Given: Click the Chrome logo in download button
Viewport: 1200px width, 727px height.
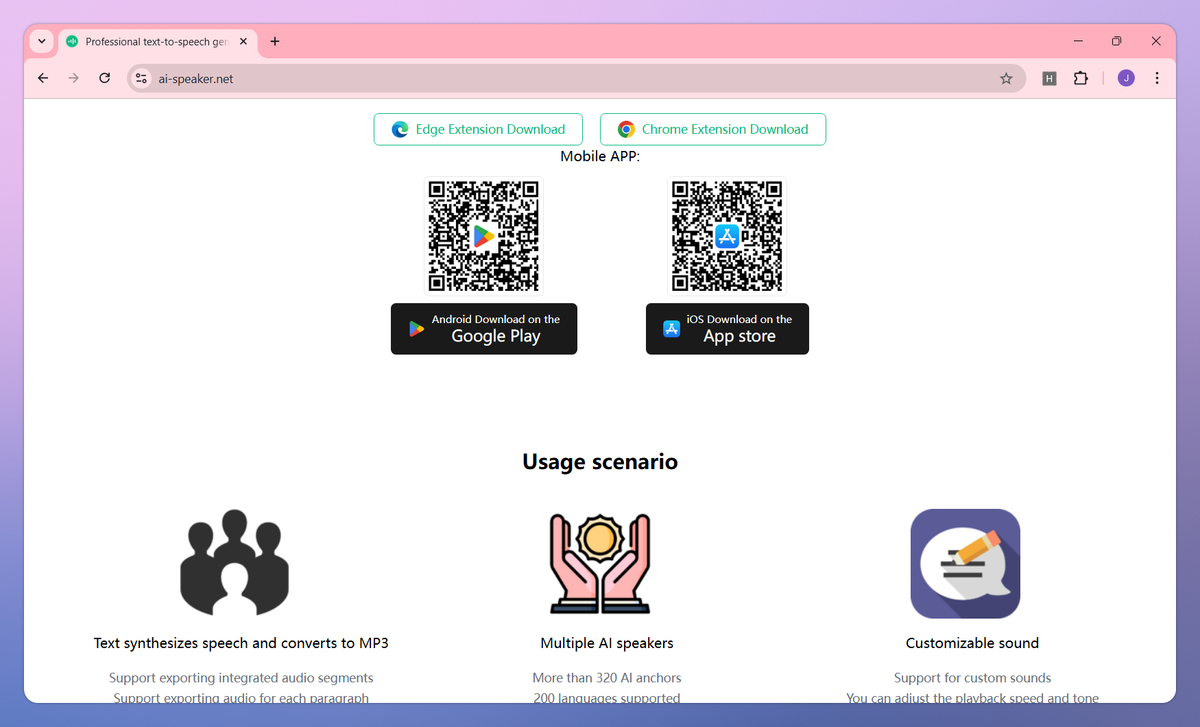Looking at the screenshot, I should point(626,129).
